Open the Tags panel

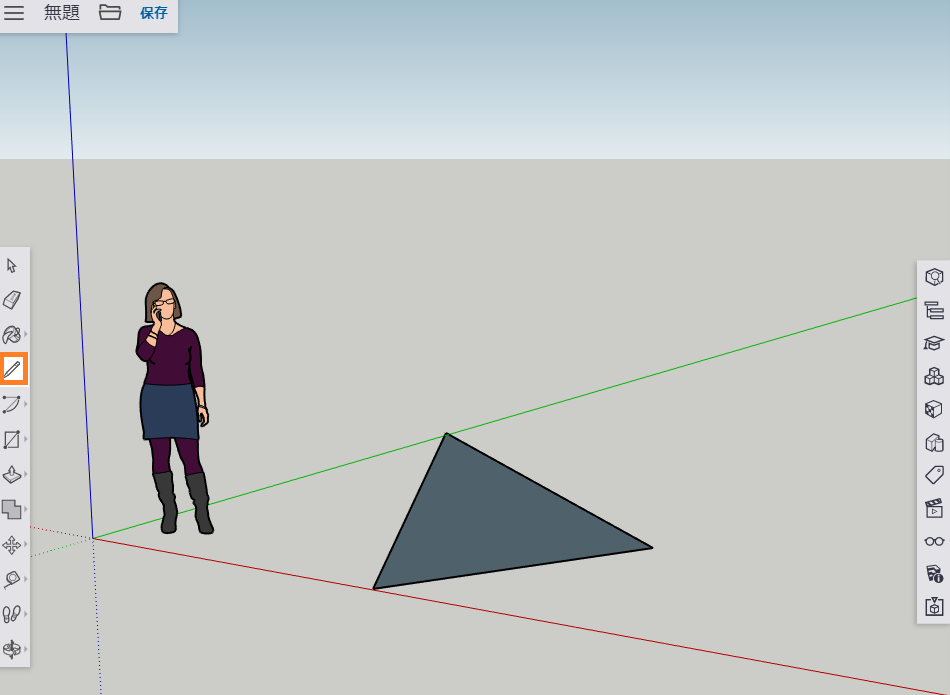(934, 475)
